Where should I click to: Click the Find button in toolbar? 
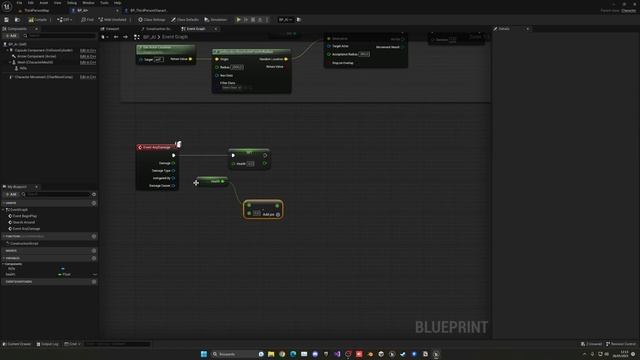(x=87, y=20)
